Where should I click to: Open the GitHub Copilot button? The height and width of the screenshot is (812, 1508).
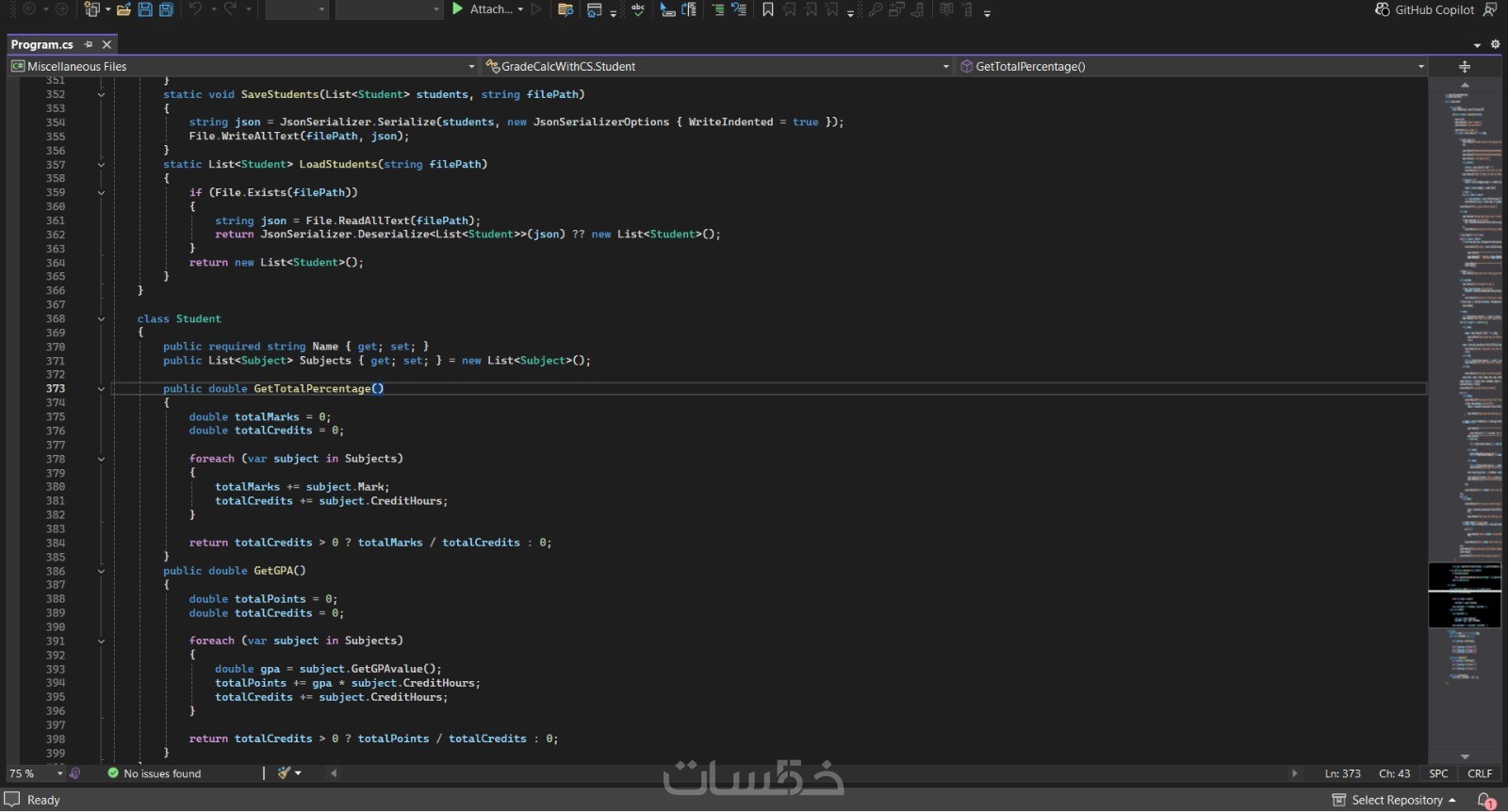(1424, 9)
